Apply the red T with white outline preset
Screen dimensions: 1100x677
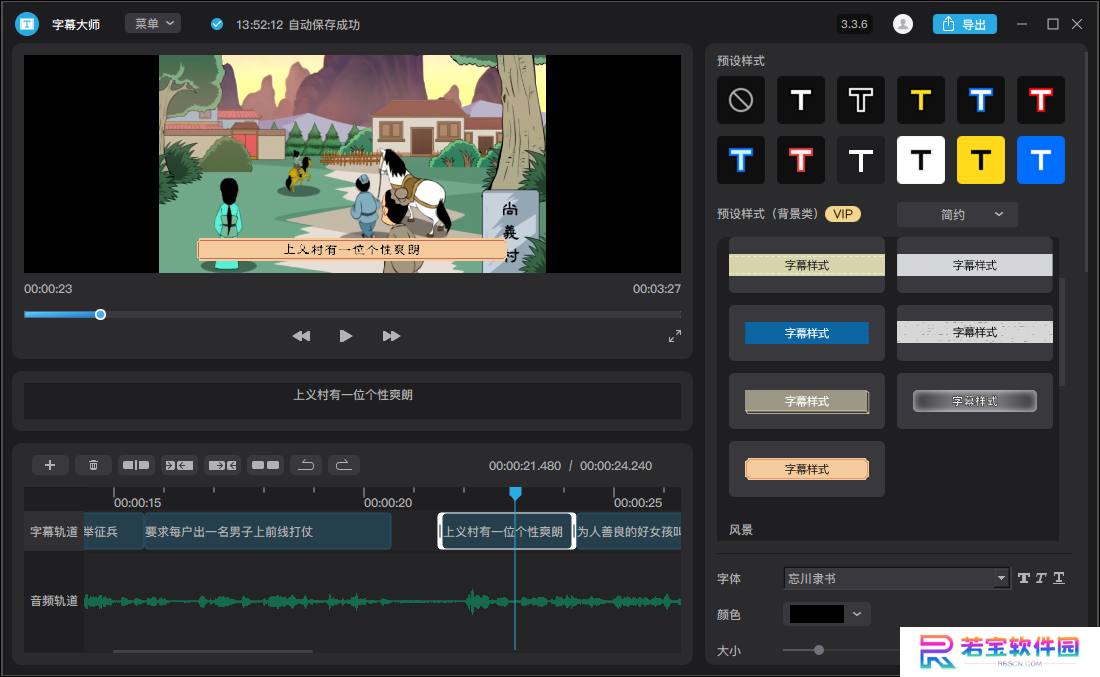tap(1040, 100)
